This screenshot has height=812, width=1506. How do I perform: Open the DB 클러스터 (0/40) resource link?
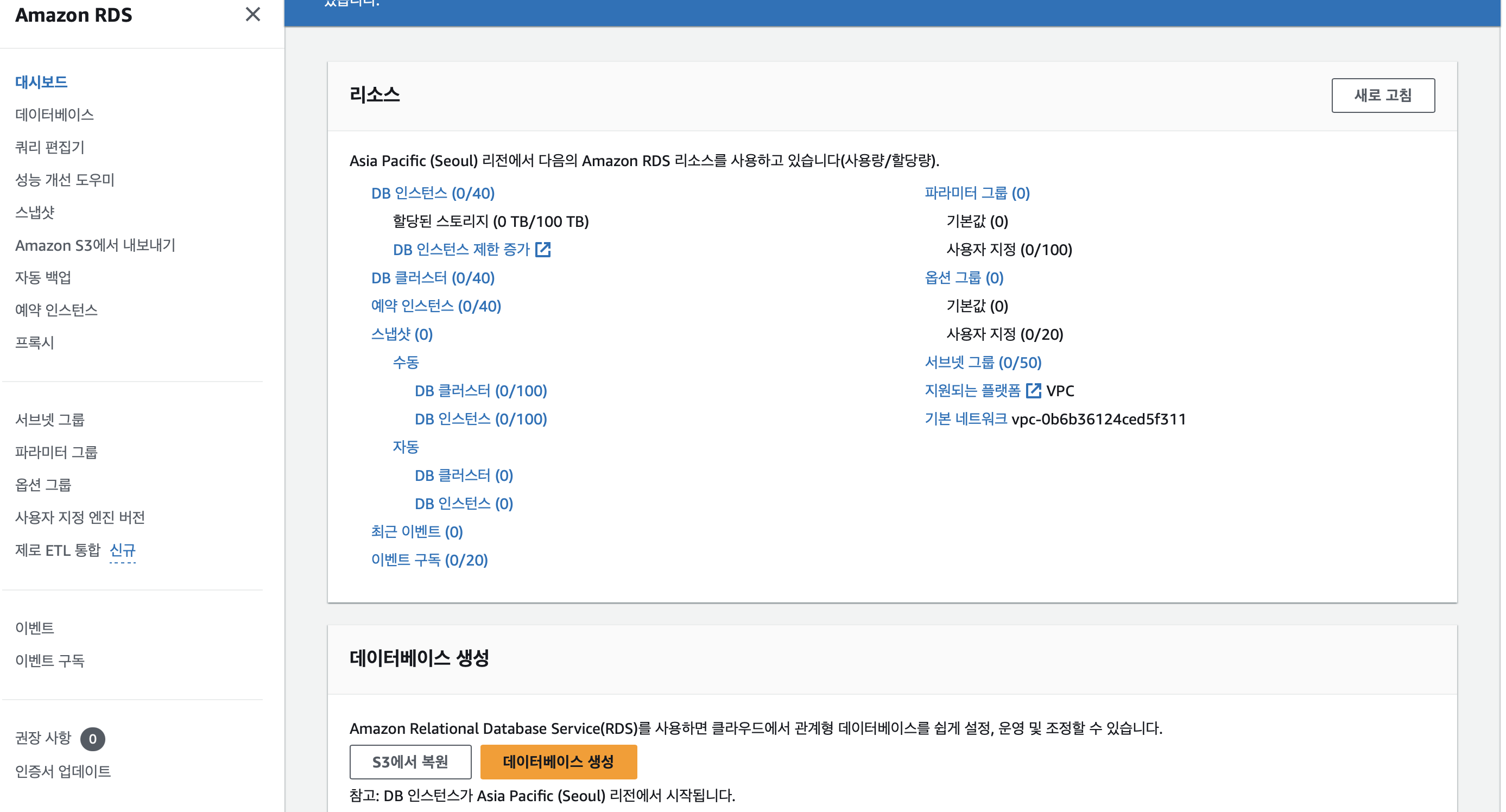coord(433,278)
